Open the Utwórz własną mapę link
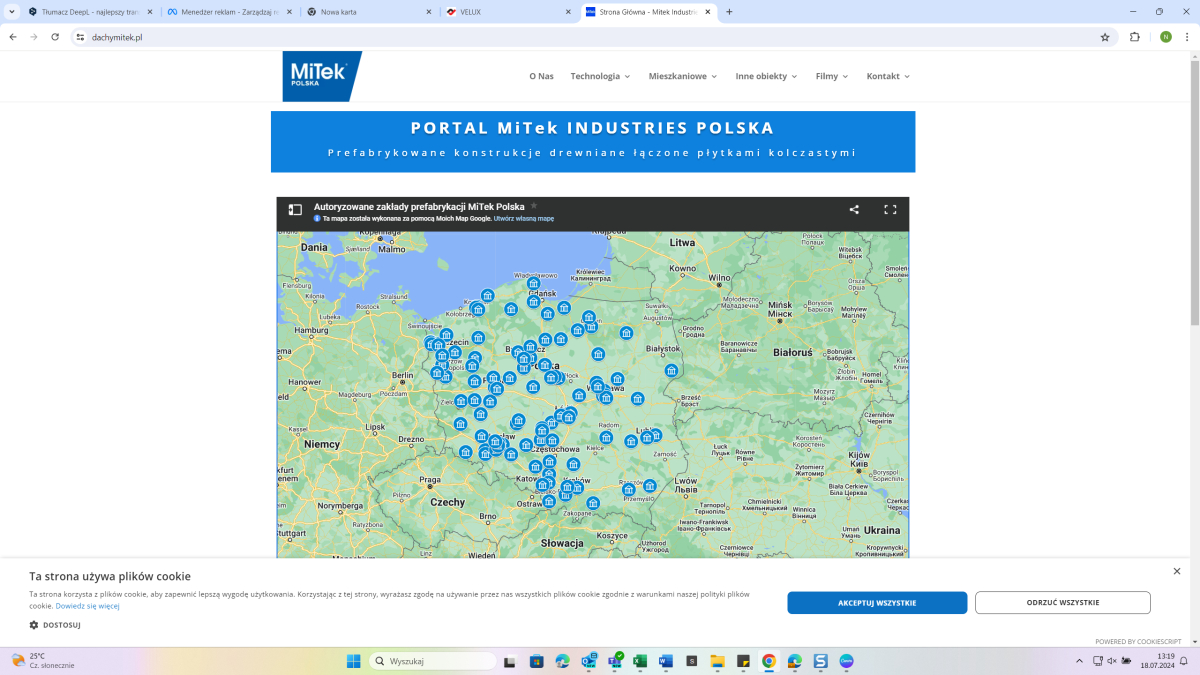Viewport: 1200px width, 675px height. click(x=524, y=218)
